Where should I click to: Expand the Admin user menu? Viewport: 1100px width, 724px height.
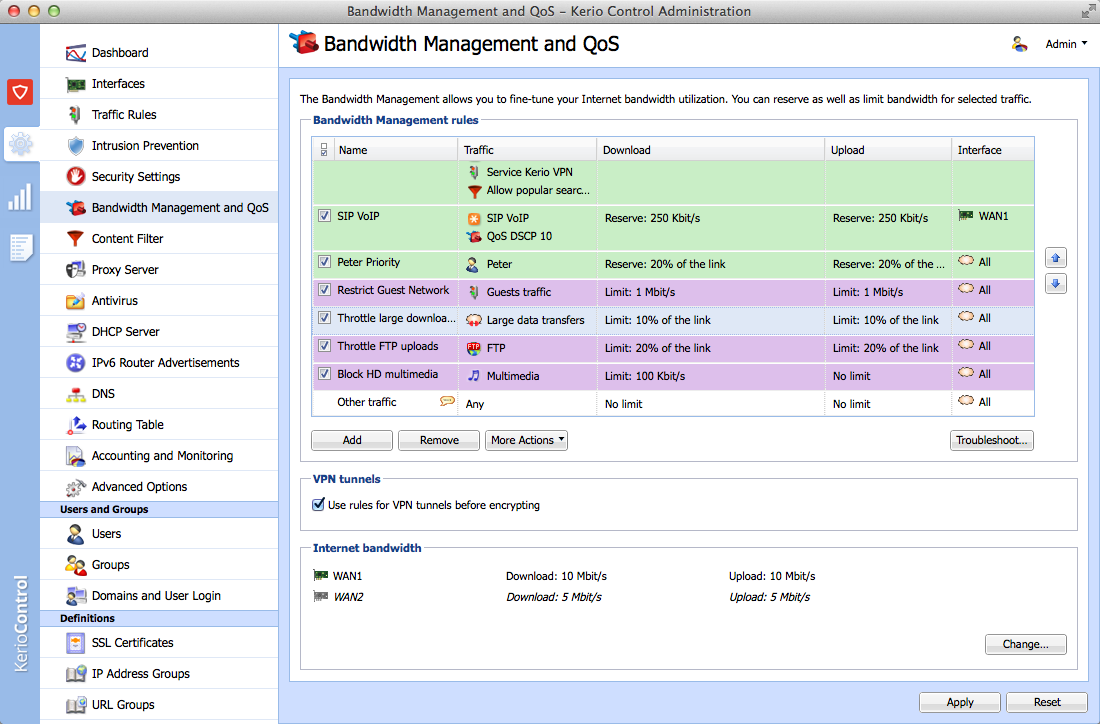coord(1066,43)
